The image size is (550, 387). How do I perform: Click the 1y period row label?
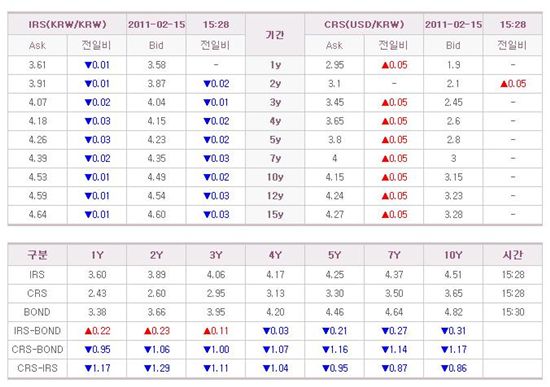(275, 65)
